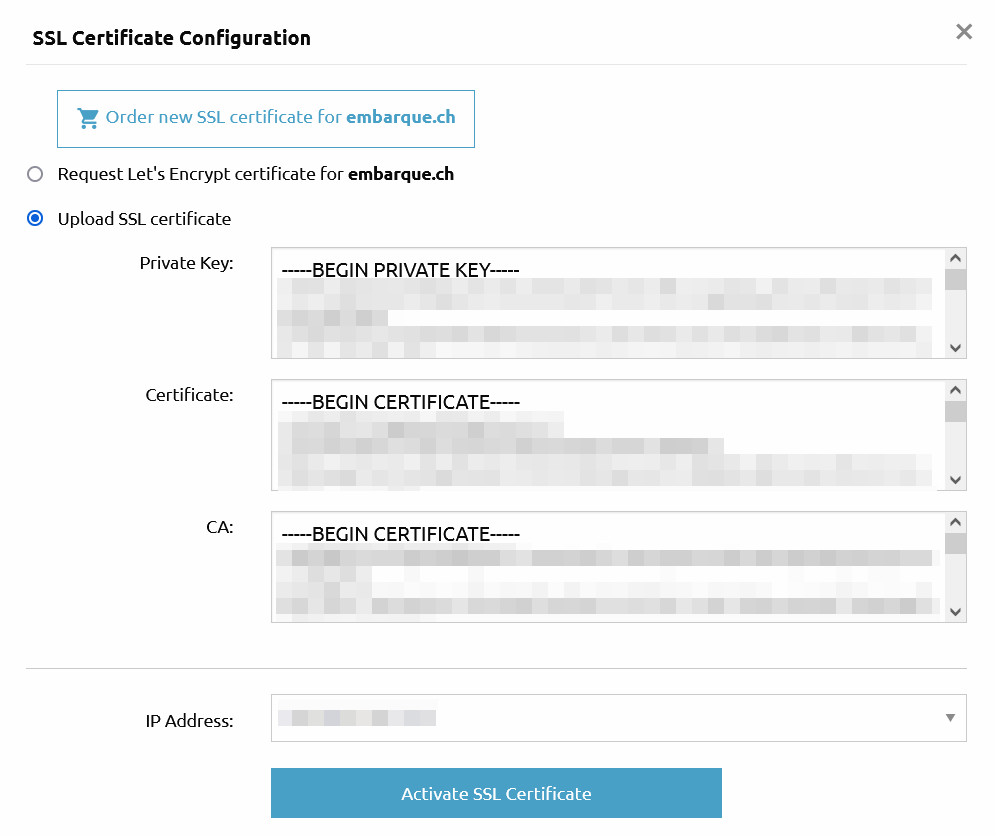Viewport: 995px width, 837px height.
Task: Click Certificate field scroll down arrow
Action: [956, 480]
